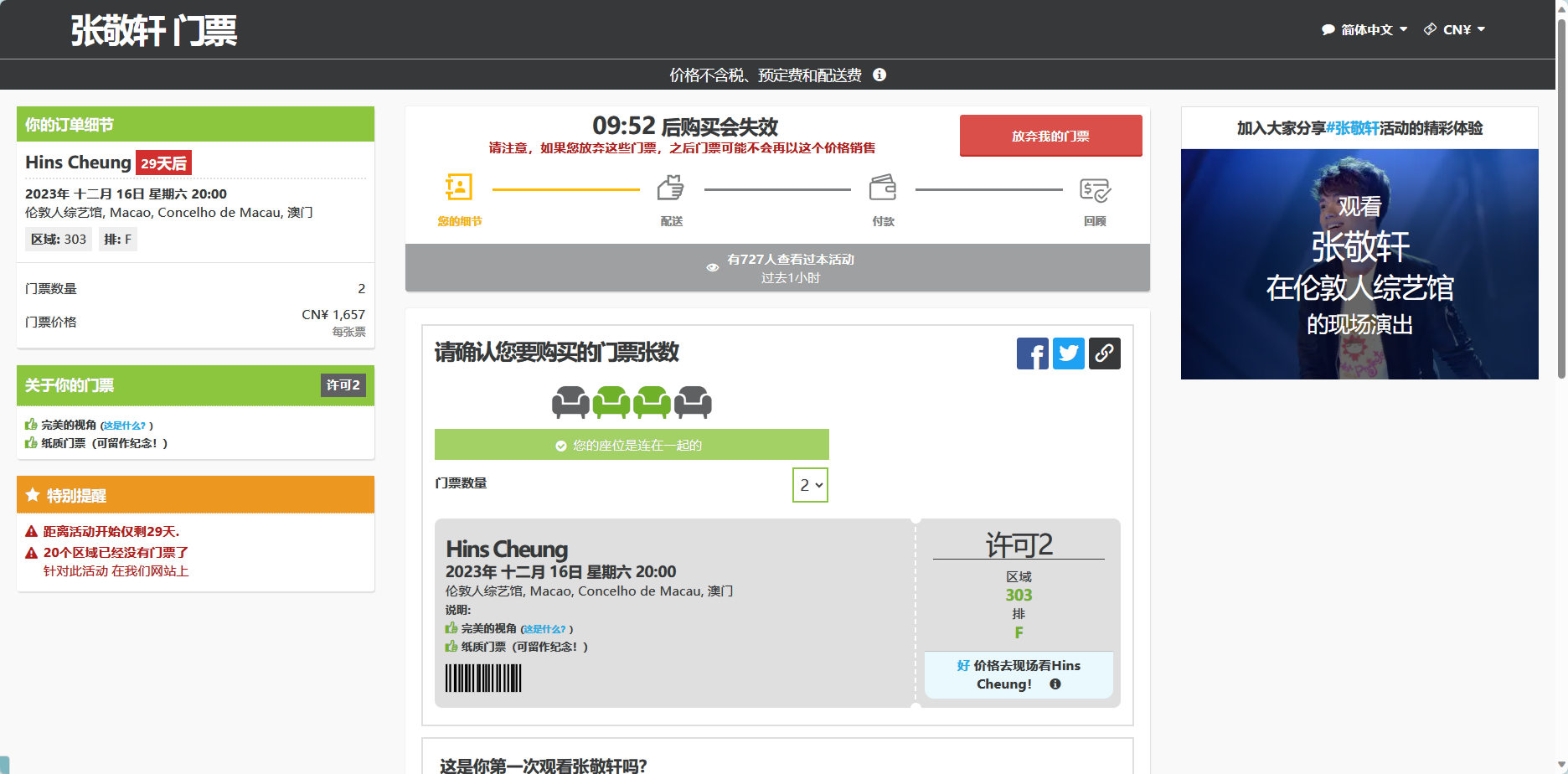
Task: Click thumbs-up icon beside sidebar 纸质门票
Action: tap(31, 443)
